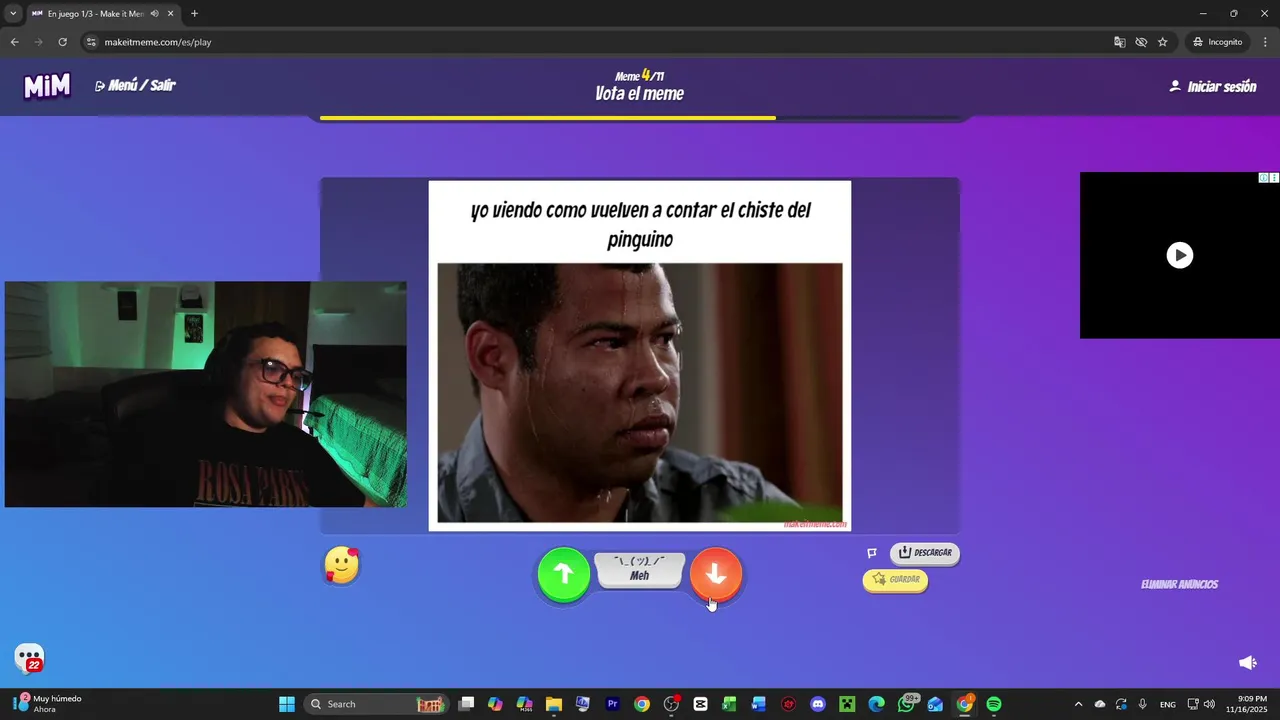Image resolution: width=1280 pixels, height=720 pixels.
Task: Bookmark this page with the star
Action: click(x=1162, y=42)
